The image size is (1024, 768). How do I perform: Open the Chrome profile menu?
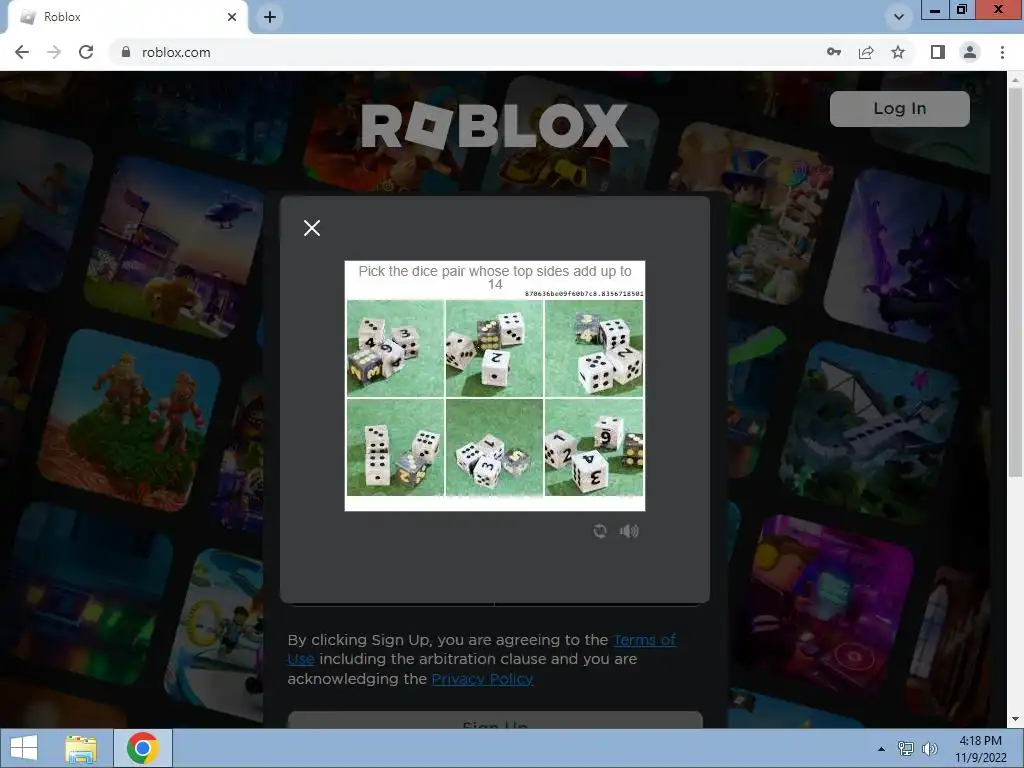coord(970,52)
